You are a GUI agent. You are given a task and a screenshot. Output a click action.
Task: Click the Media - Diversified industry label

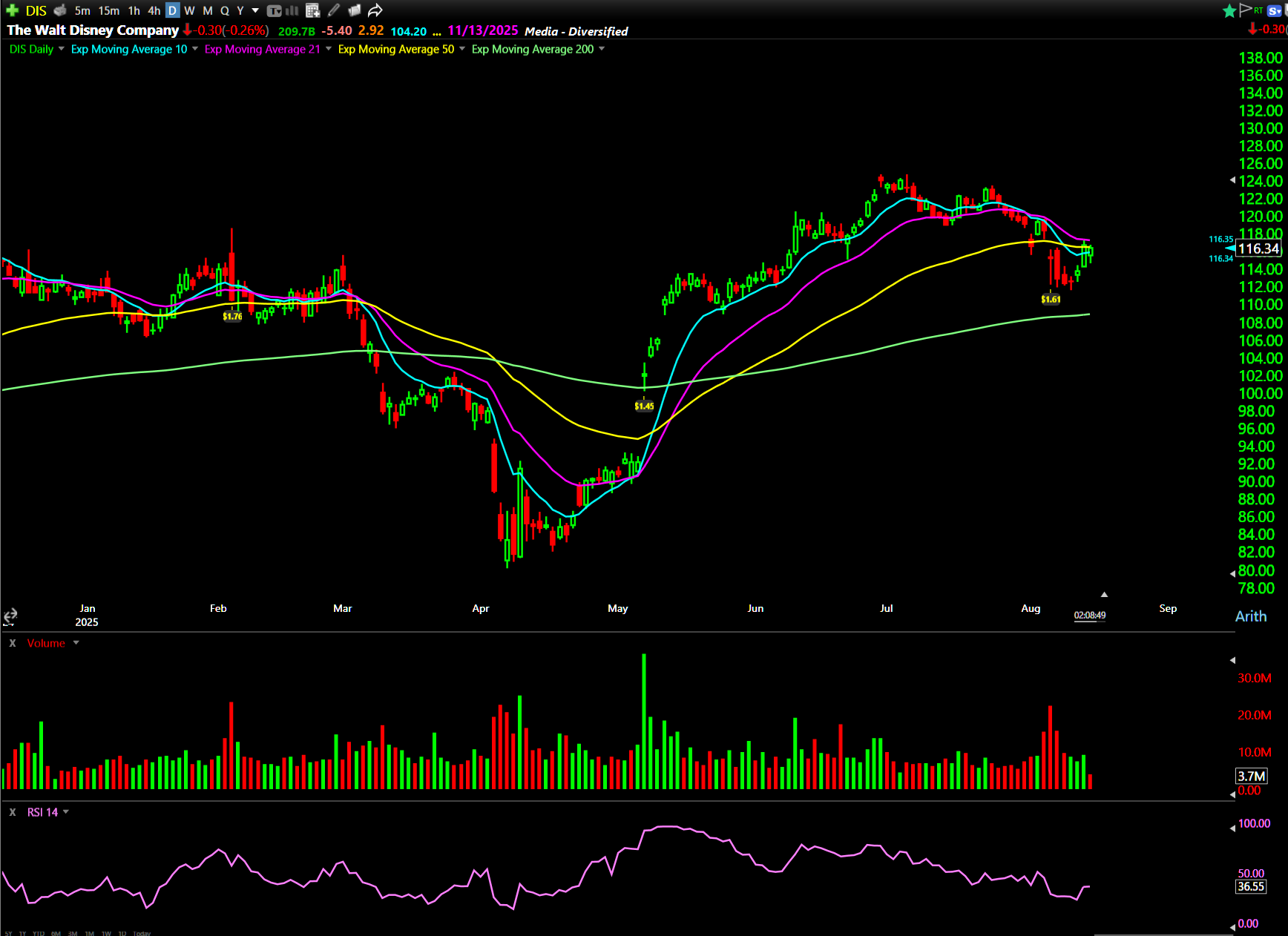(x=576, y=31)
